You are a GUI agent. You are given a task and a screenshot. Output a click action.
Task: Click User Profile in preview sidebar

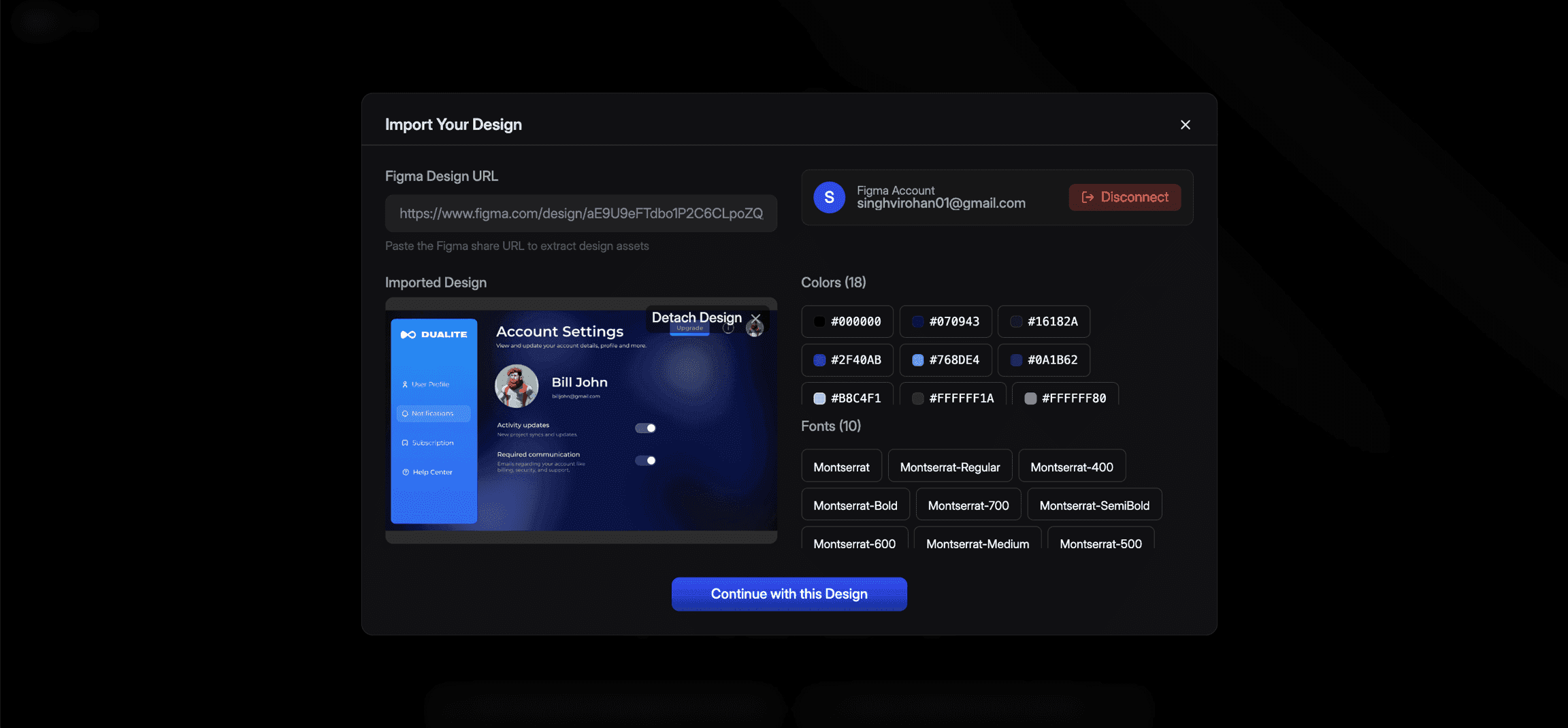click(x=425, y=385)
